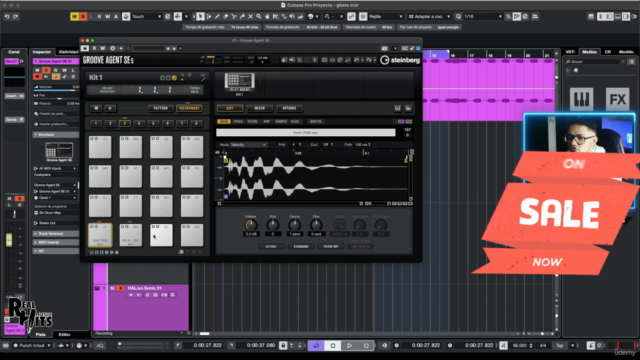Expand the Track Versions section
Screen dimensions: 640x360
coord(56,234)
